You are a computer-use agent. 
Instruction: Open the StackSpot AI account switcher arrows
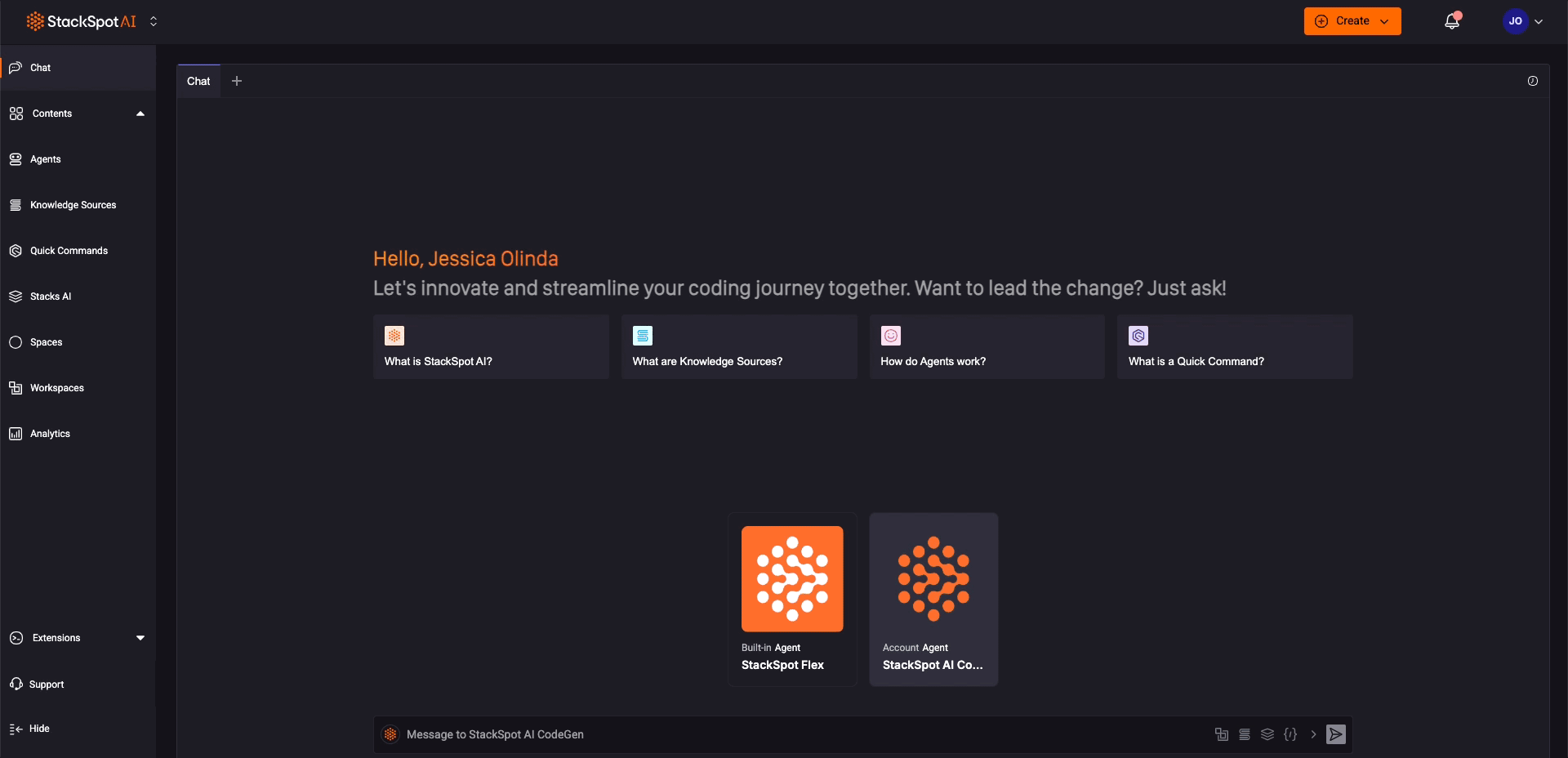tap(154, 22)
